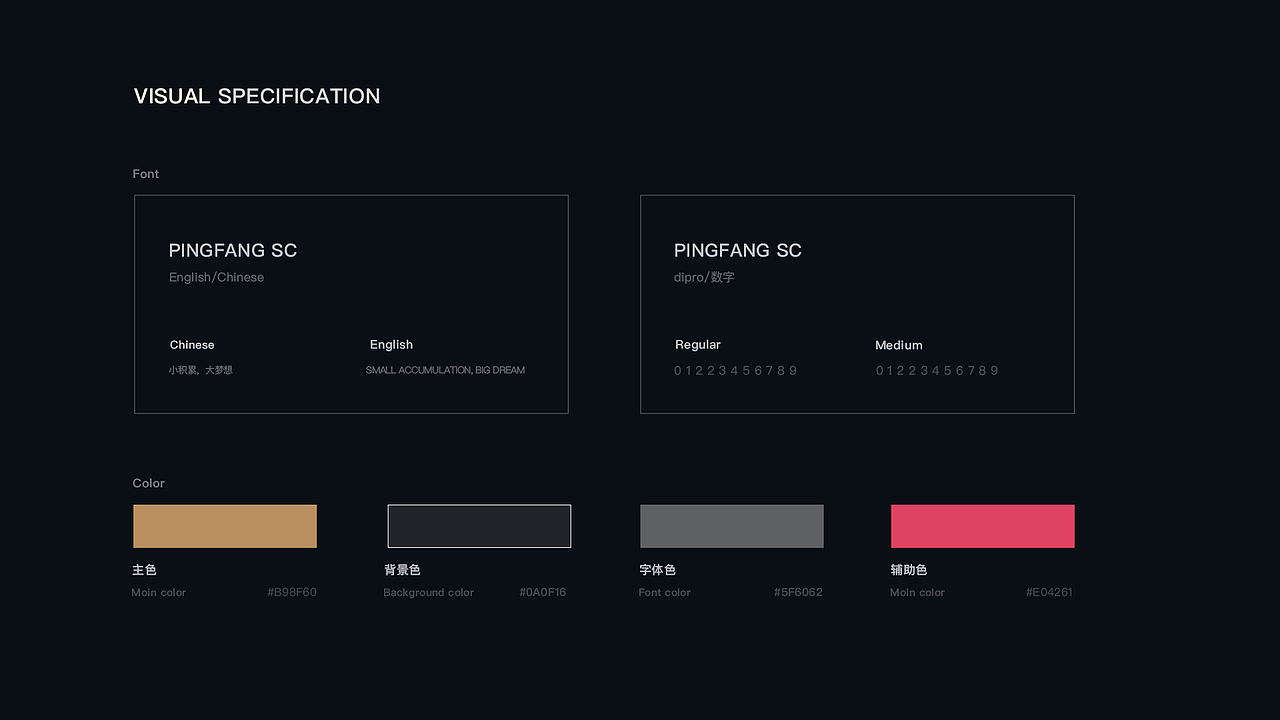
Task: Pick the gray font color swatch
Action: (732, 526)
